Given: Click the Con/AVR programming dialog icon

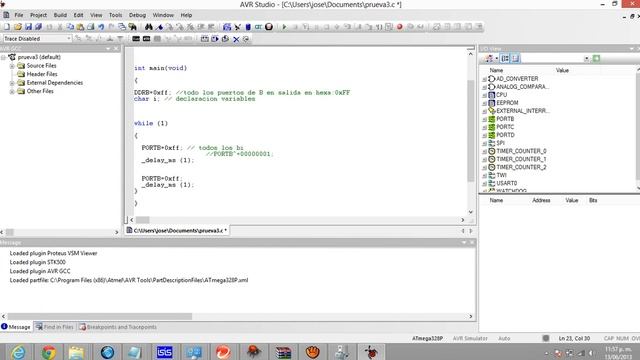Looking at the screenshot, I should coord(258,27).
